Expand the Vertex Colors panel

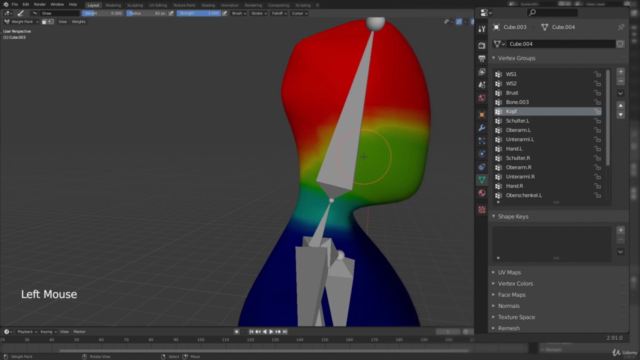pyautogui.click(x=493, y=283)
